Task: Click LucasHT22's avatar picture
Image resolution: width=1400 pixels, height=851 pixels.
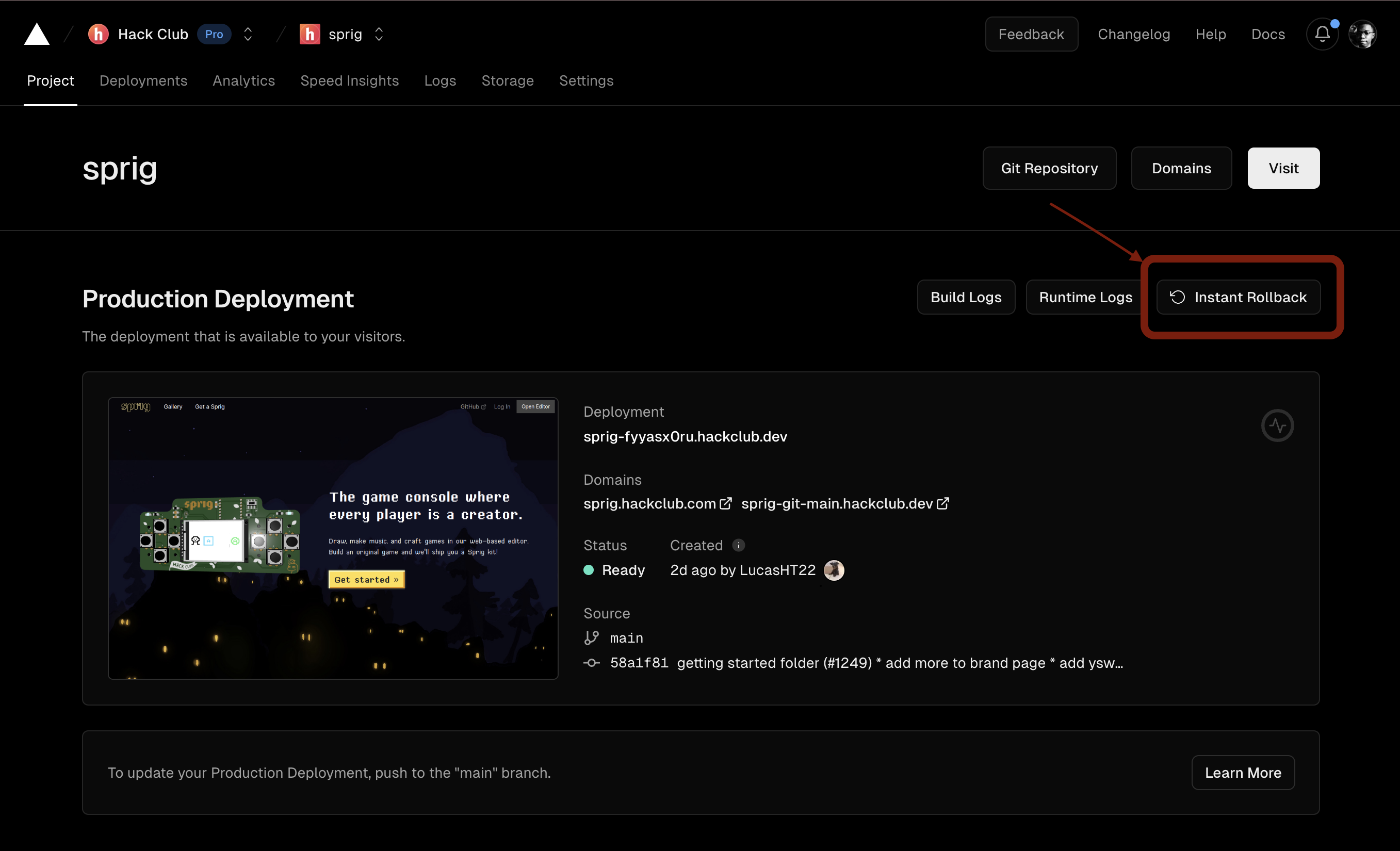Action: [834, 570]
